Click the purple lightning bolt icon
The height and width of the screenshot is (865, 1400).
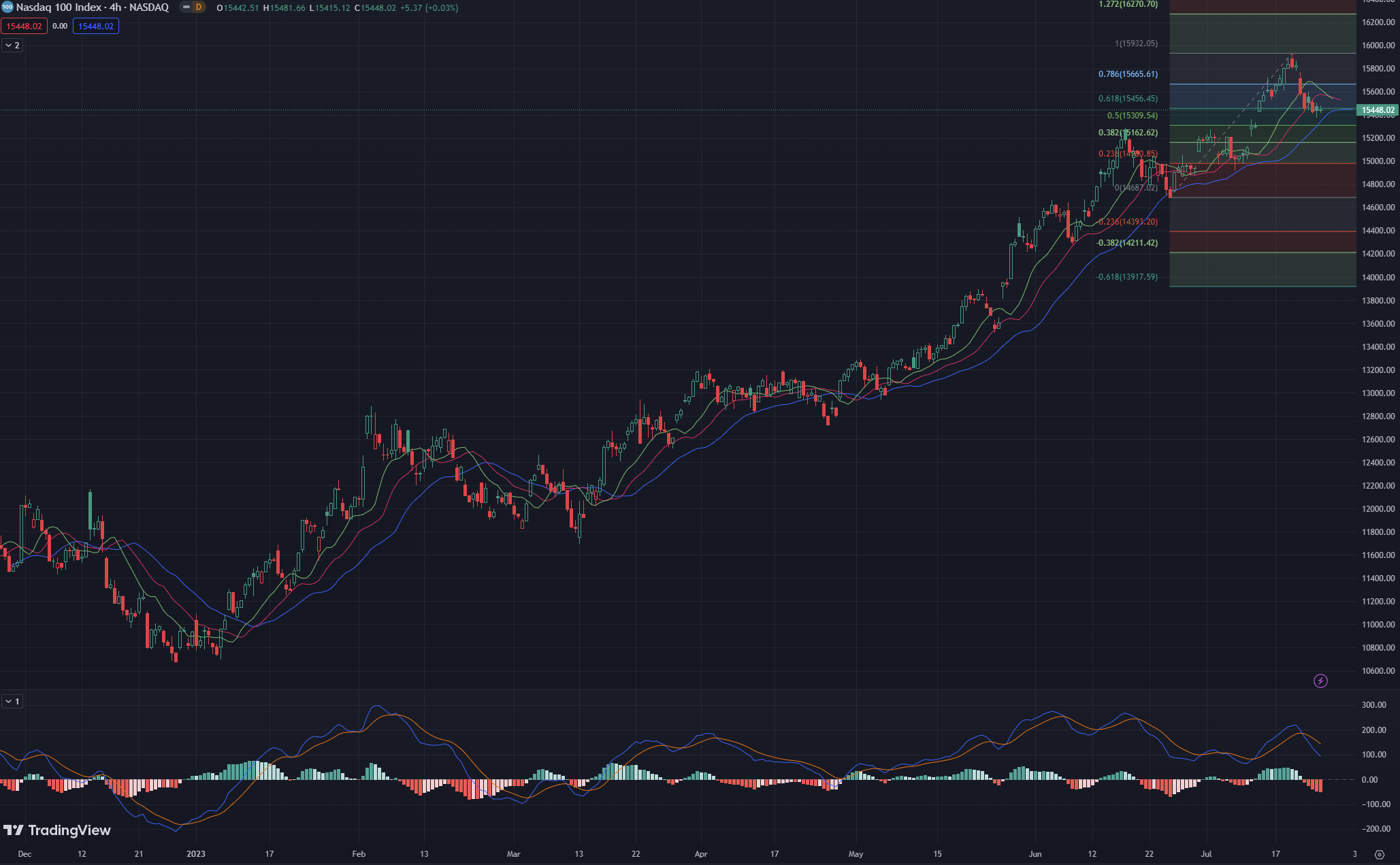pyautogui.click(x=1320, y=681)
